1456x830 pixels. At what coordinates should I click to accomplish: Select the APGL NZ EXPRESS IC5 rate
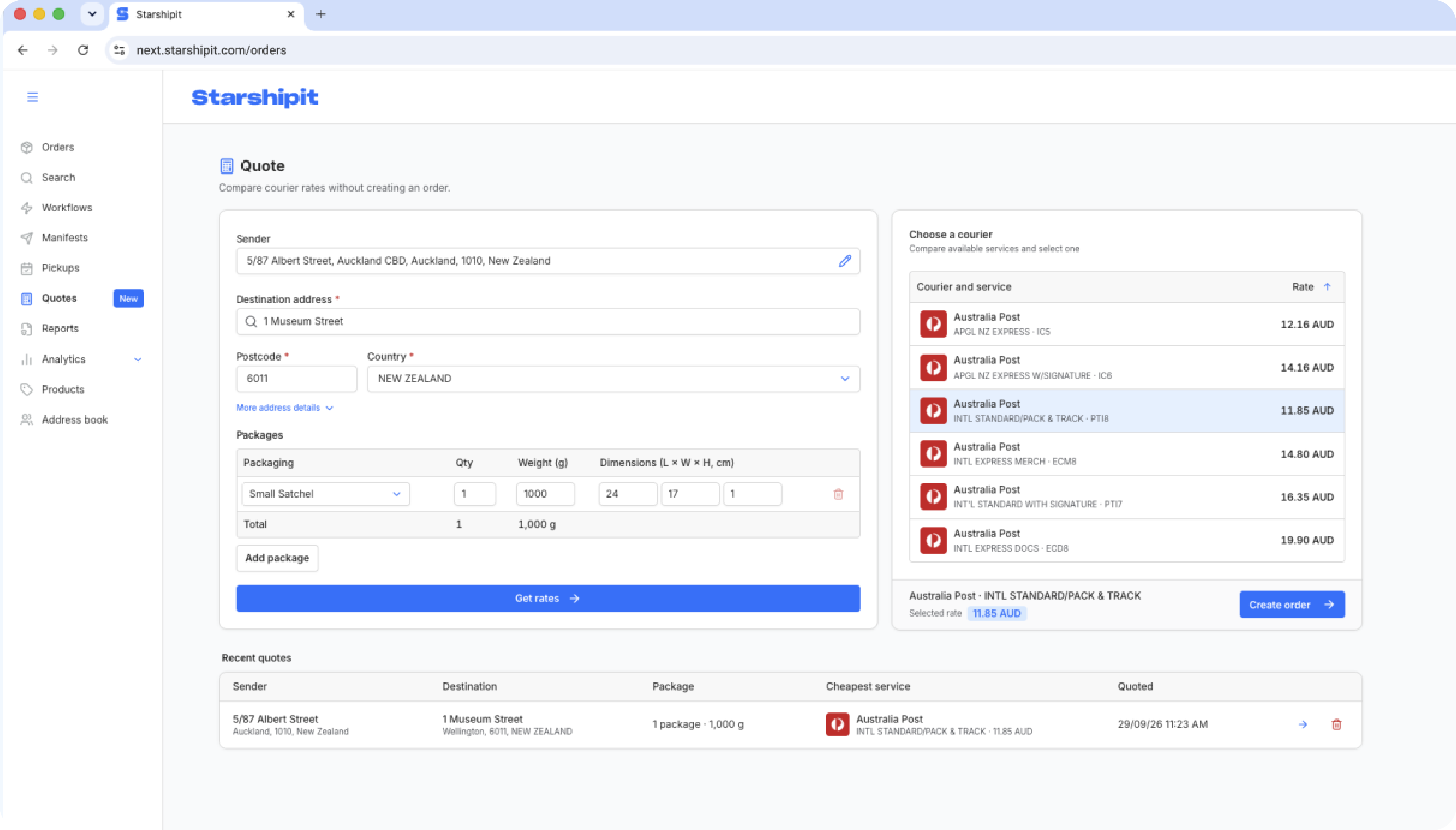pos(1127,324)
